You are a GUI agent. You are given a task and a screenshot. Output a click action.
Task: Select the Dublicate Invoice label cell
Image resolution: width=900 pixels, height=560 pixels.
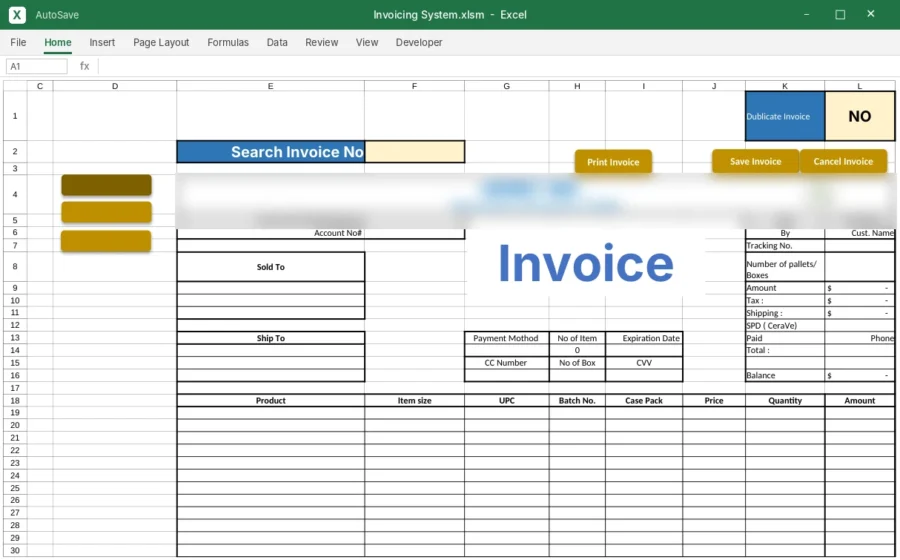tap(785, 116)
